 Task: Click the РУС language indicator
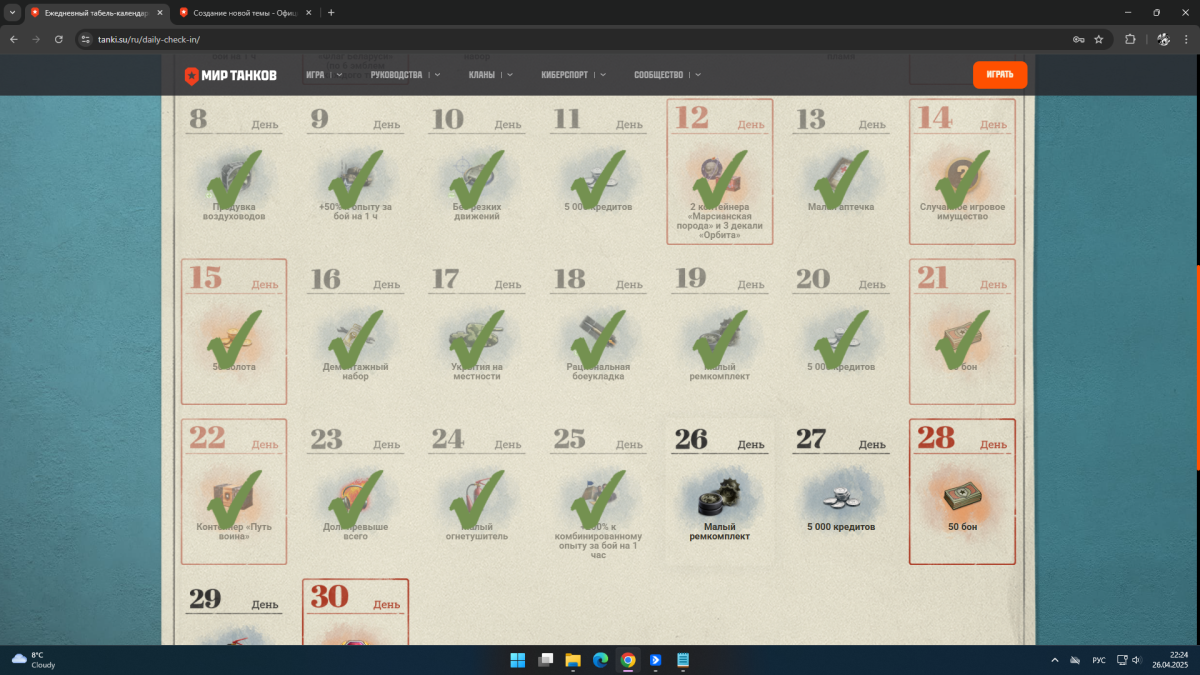tap(1099, 660)
